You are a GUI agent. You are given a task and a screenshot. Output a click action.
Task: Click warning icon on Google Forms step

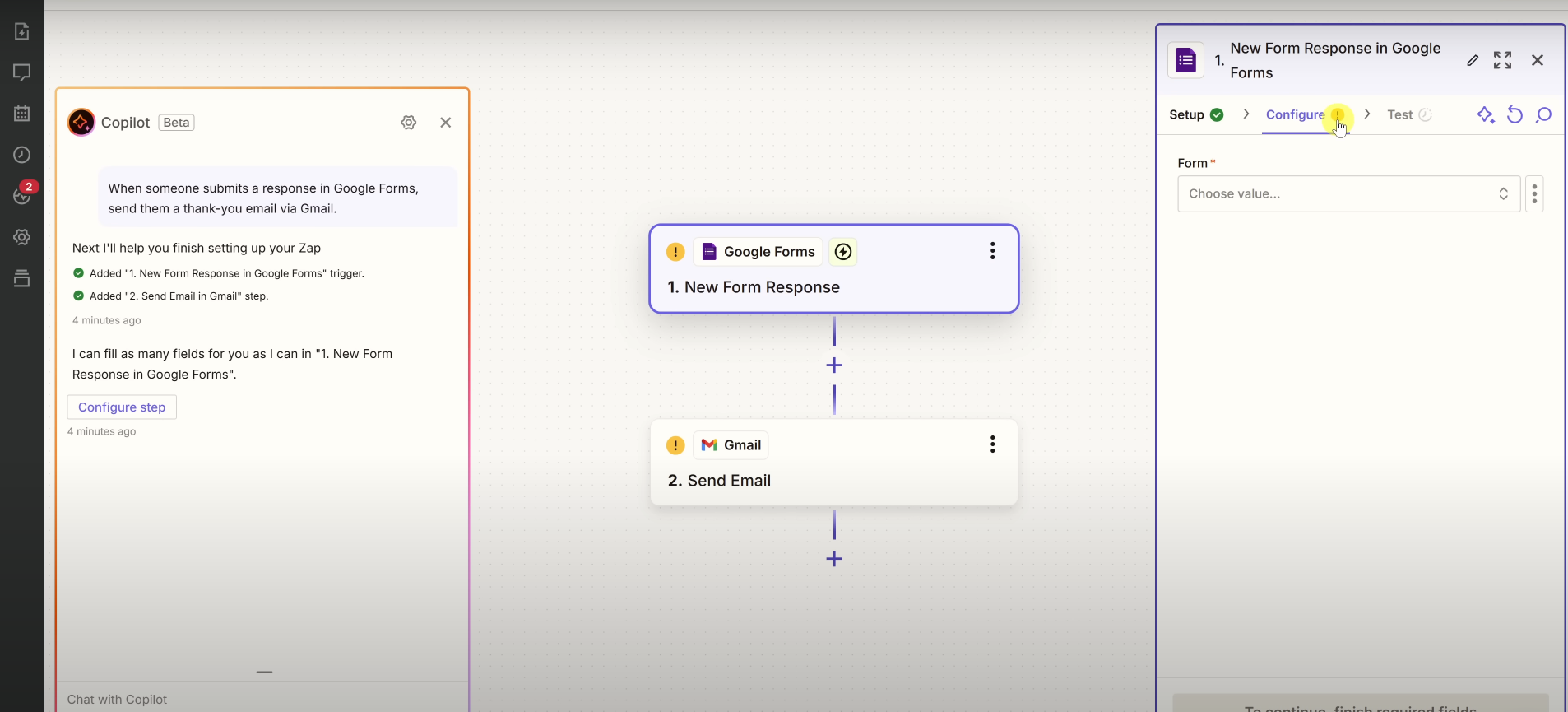[675, 252]
